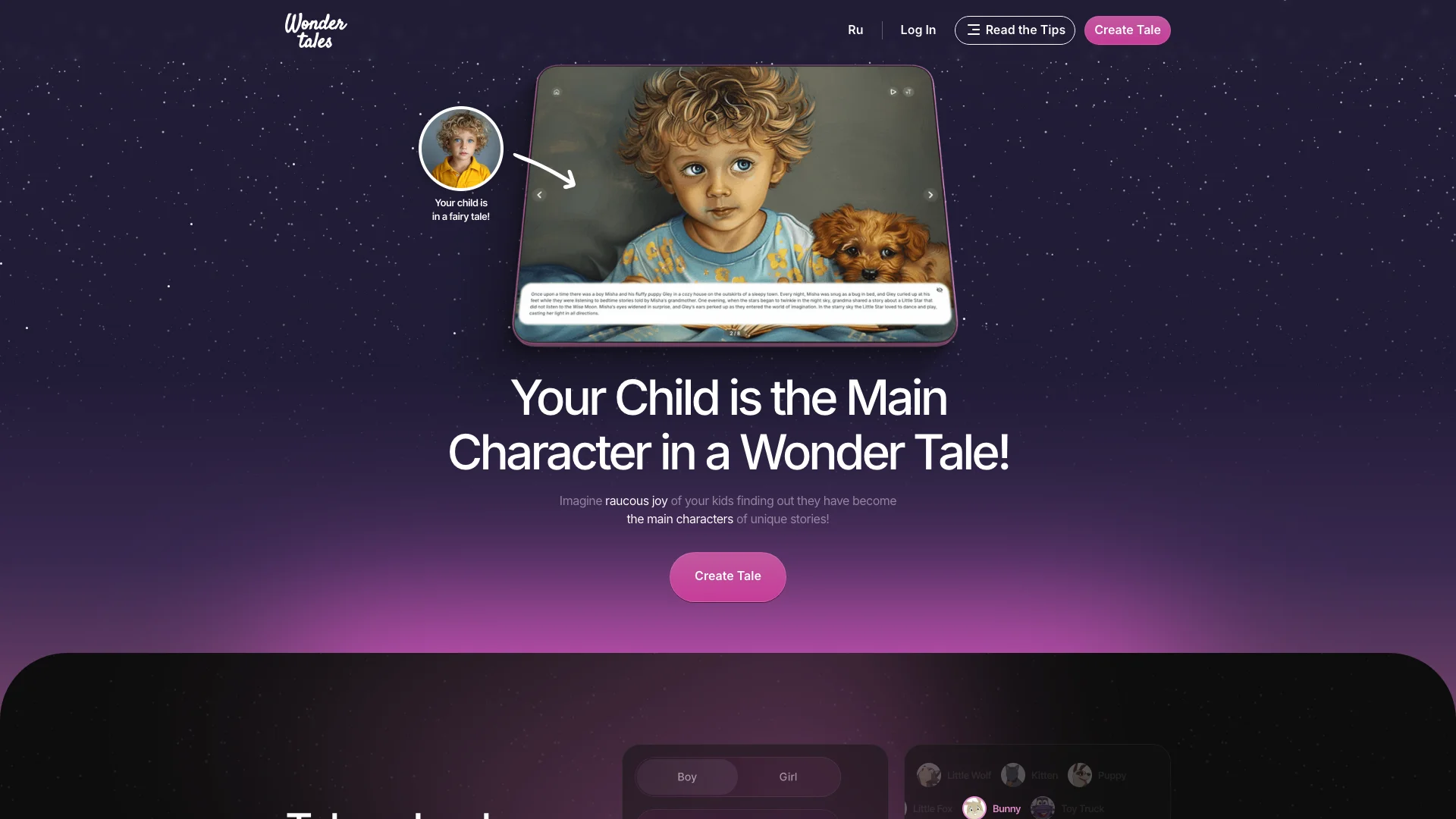Click the Create Tale hero CTA button

pos(727,576)
